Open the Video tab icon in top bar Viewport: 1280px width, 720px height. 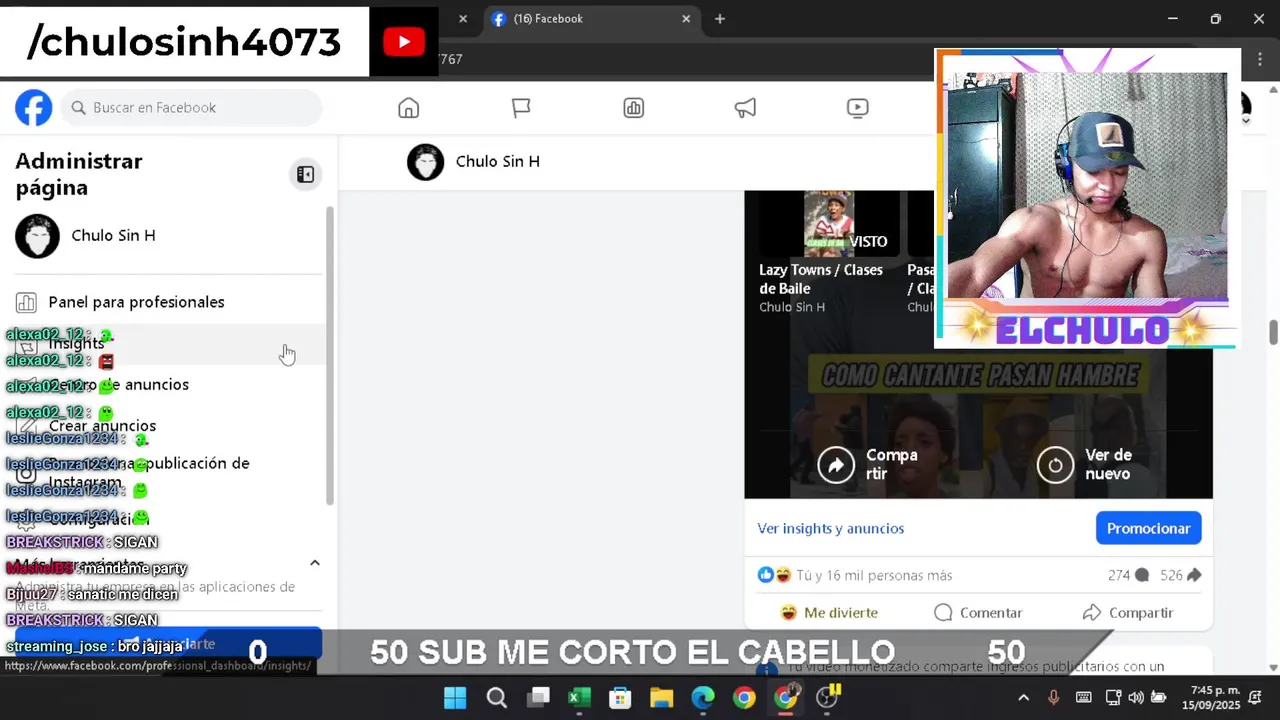click(x=857, y=108)
